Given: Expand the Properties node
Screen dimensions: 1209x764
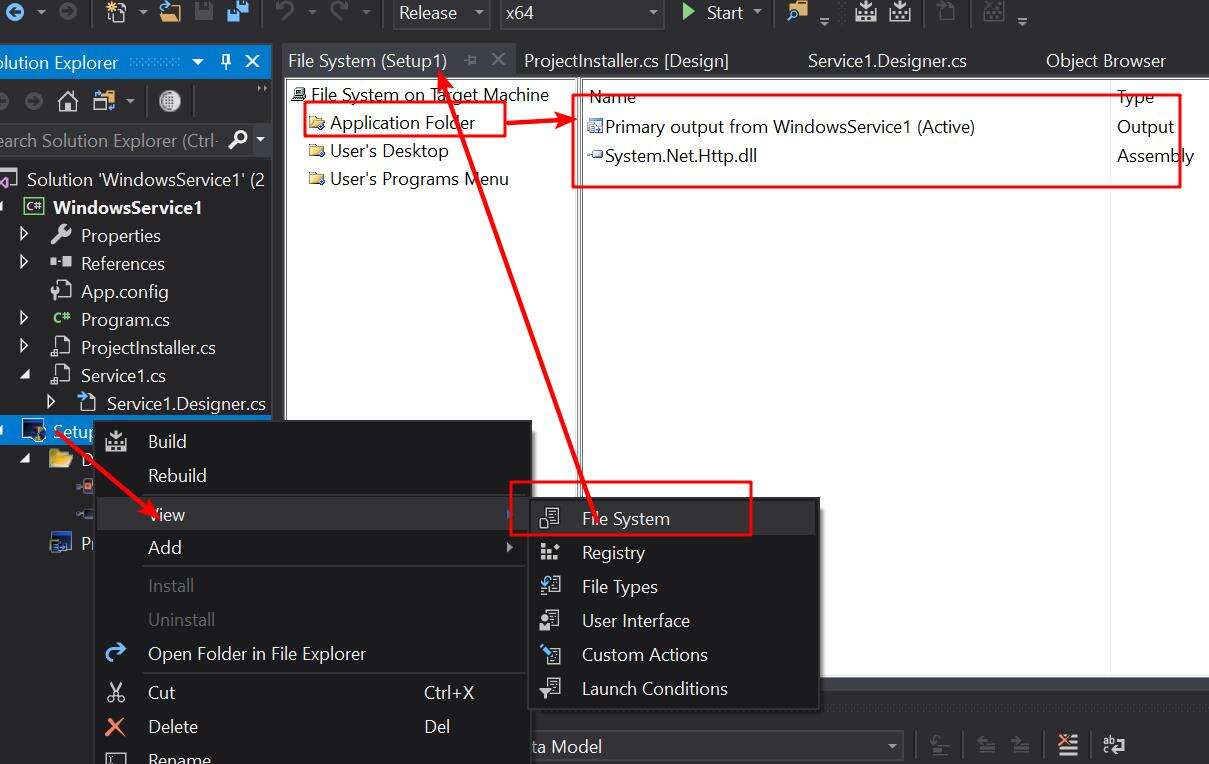Looking at the screenshot, I should [25, 235].
